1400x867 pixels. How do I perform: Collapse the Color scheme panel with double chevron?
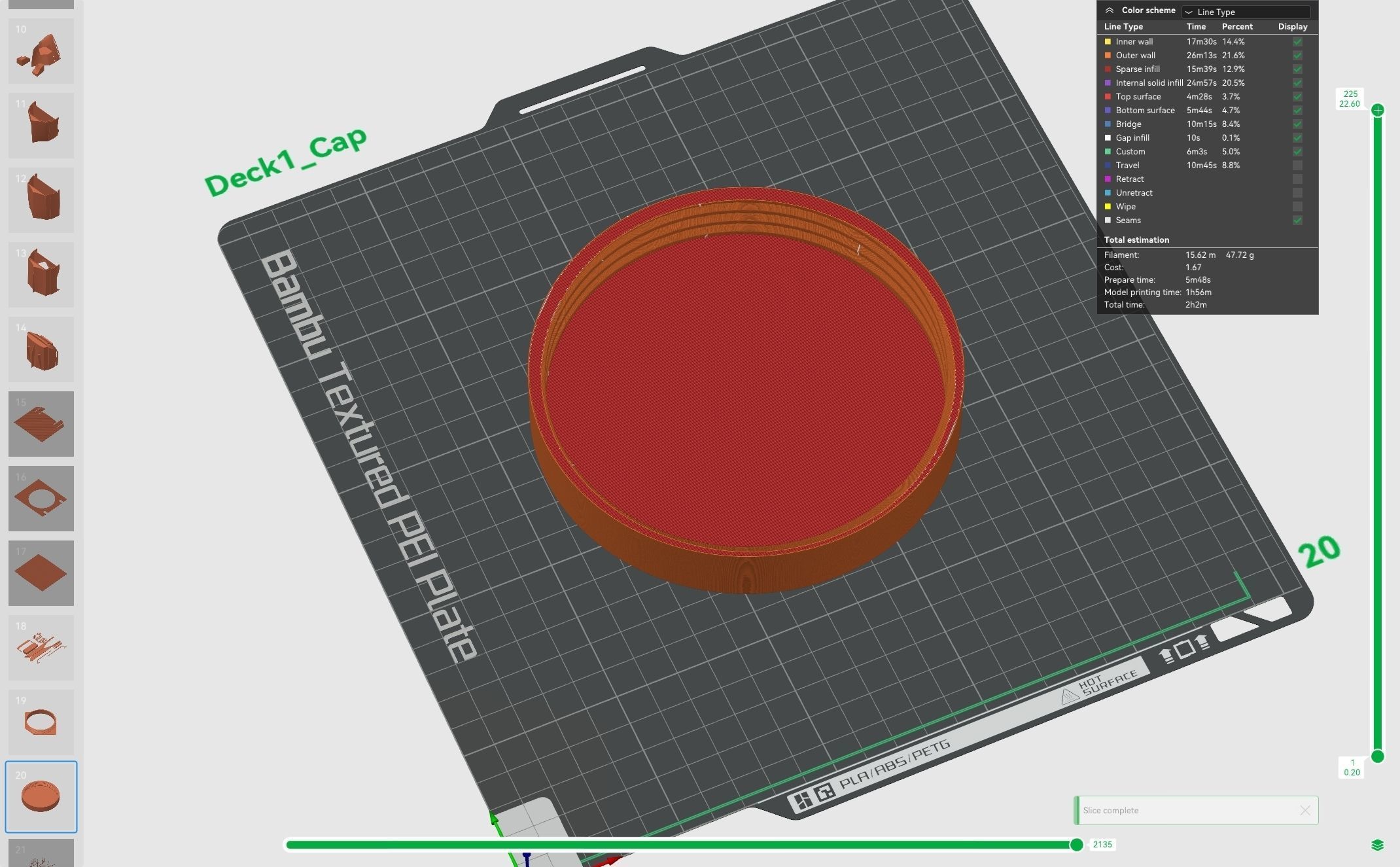pos(1109,10)
